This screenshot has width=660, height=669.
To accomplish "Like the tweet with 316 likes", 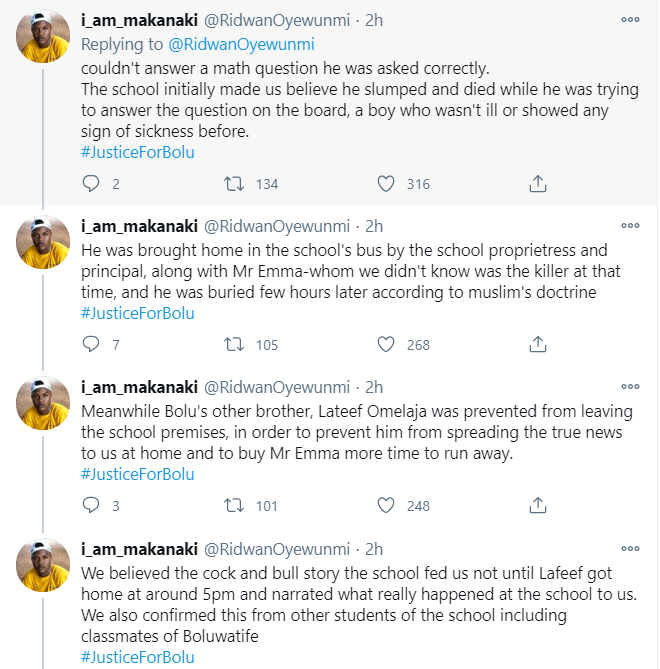I will point(387,183).
